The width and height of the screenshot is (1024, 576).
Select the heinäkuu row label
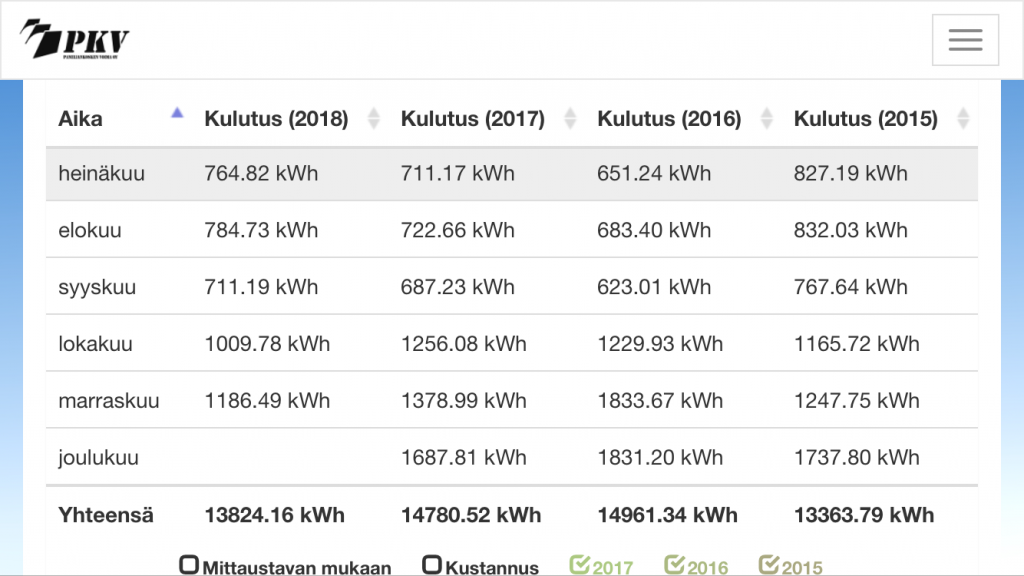102,174
